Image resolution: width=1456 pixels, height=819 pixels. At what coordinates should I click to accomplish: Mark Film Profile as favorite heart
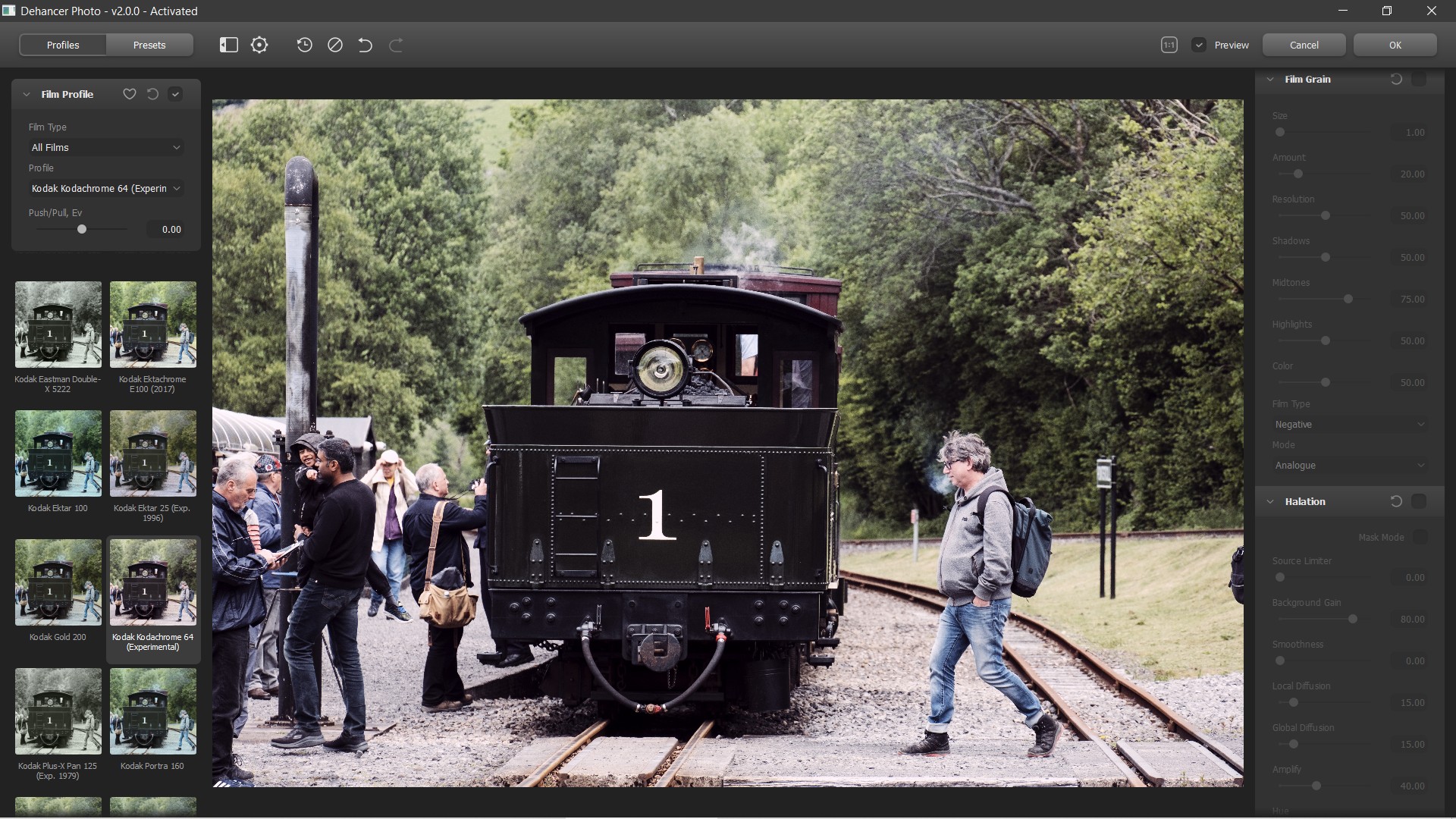tap(129, 94)
